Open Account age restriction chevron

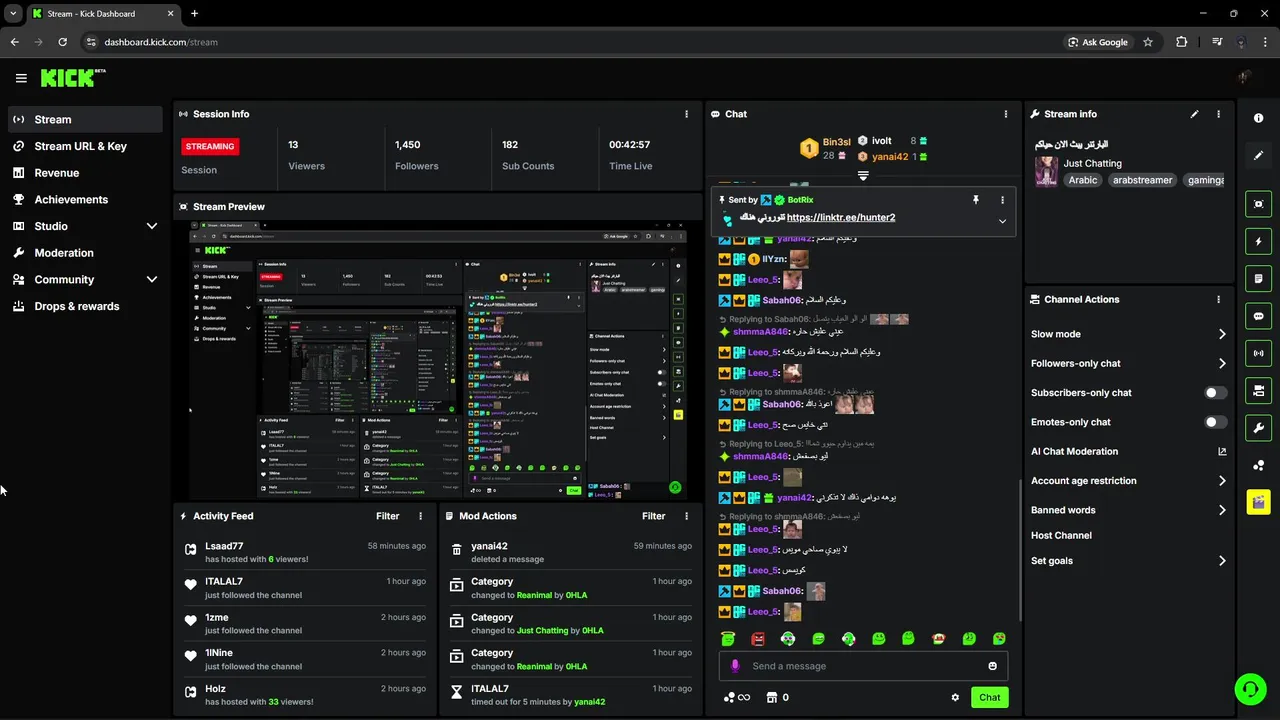[1222, 481]
